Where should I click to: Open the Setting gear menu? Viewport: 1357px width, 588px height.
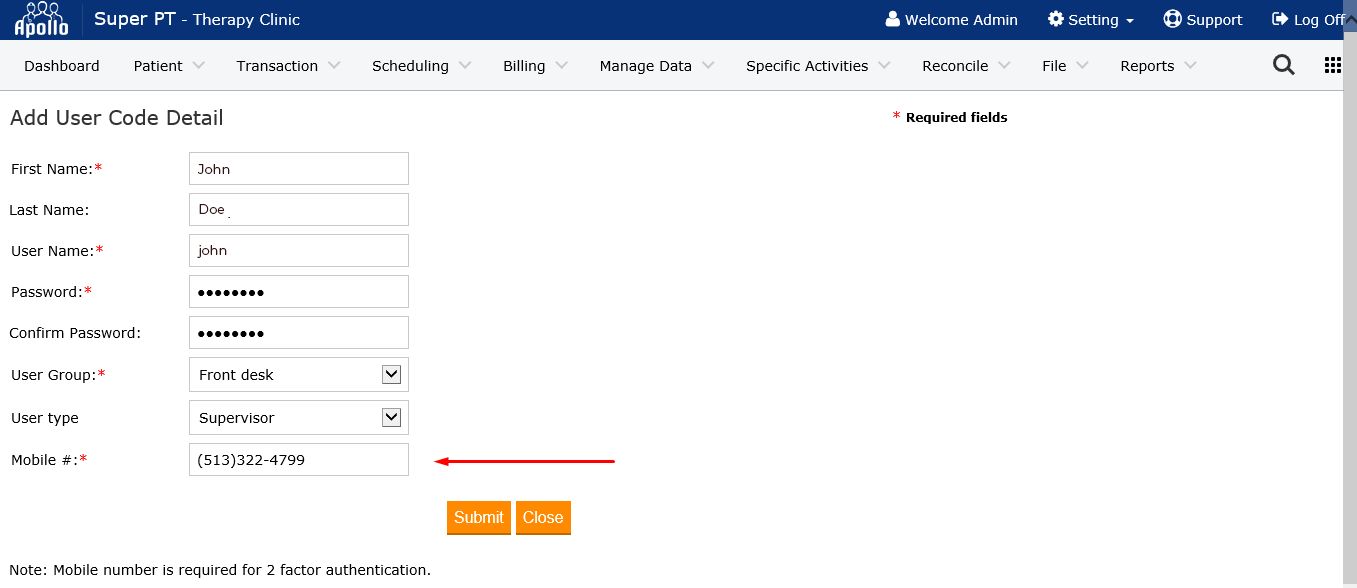click(x=1090, y=20)
